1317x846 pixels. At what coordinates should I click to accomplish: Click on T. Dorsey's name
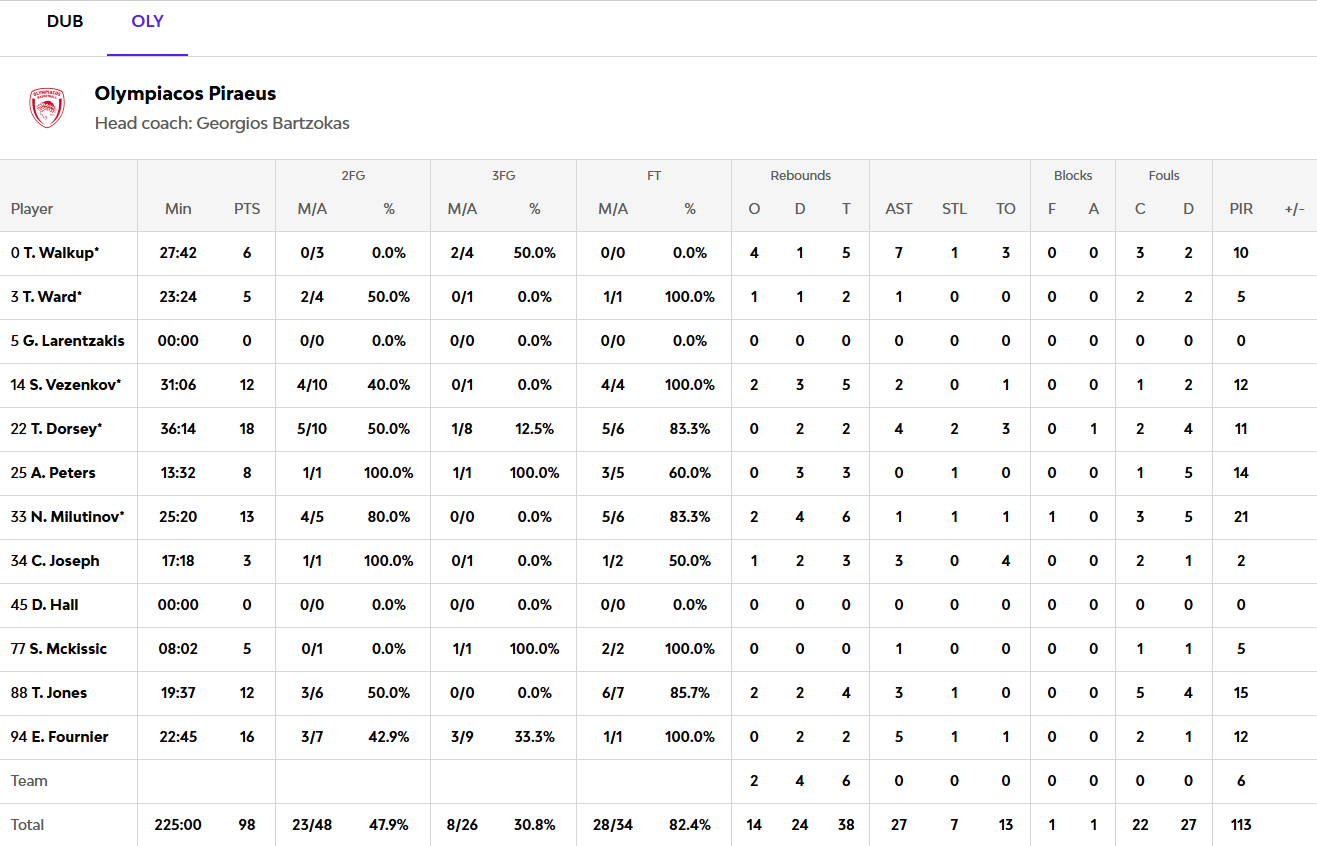(65, 429)
